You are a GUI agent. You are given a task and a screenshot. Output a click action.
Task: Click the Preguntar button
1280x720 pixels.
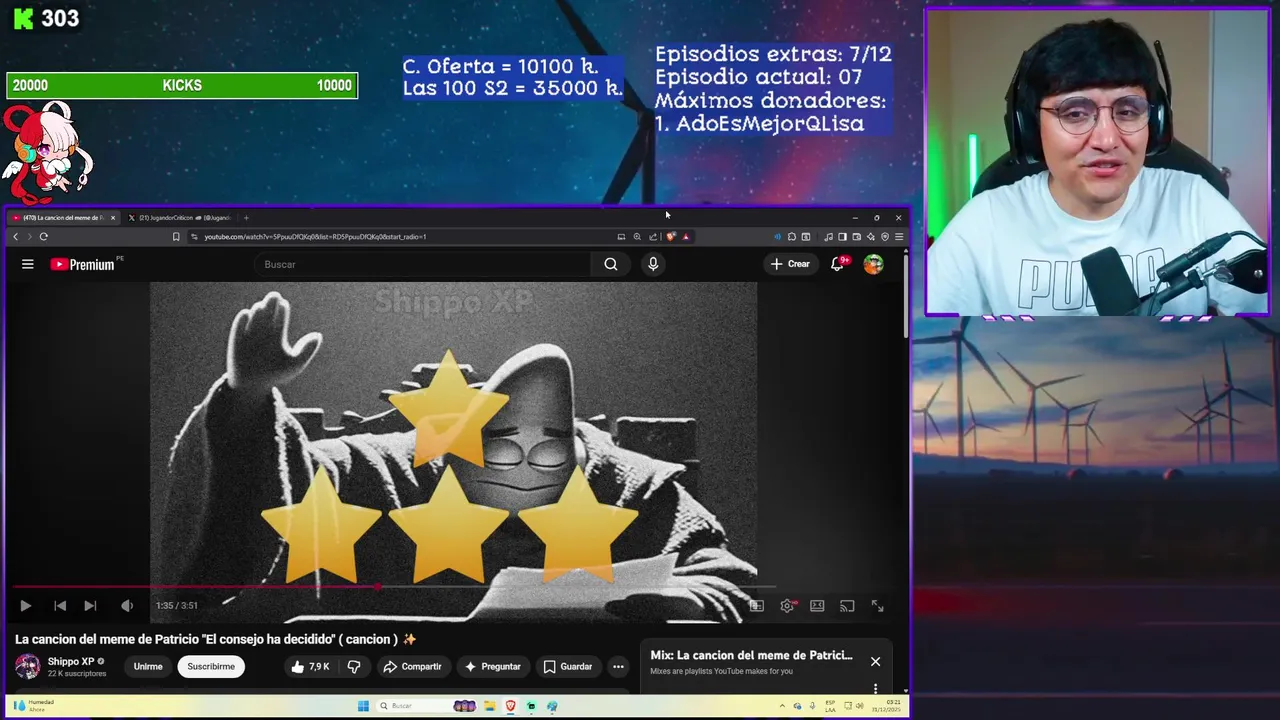coord(493,667)
